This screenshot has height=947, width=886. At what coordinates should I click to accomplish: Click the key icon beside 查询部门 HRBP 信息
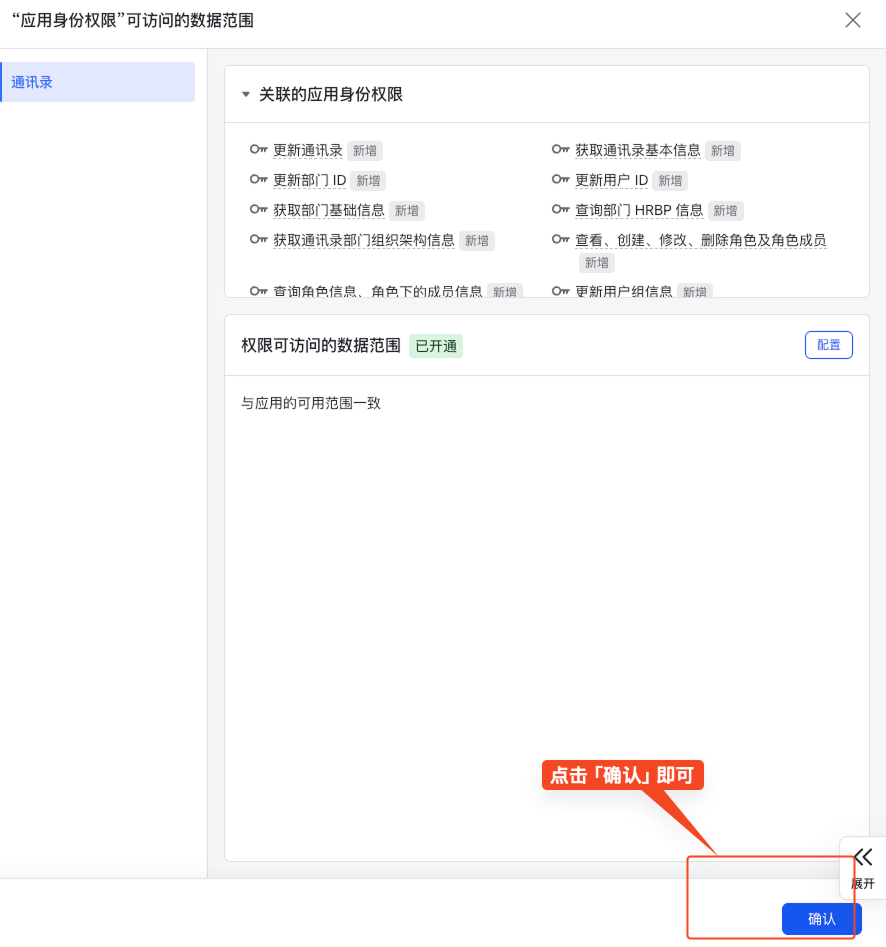(x=560, y=210)
